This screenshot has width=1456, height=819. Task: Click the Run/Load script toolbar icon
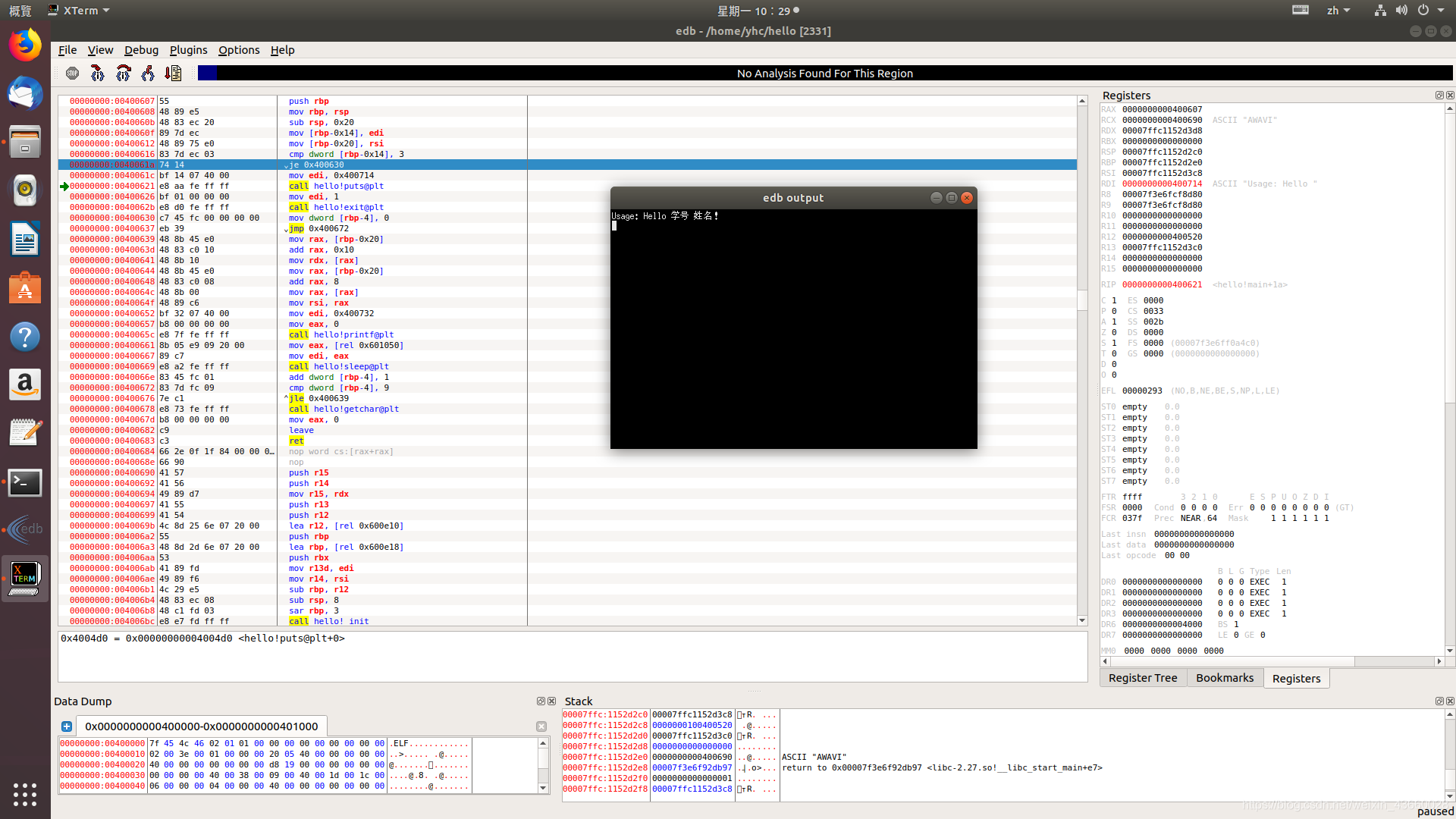173,74
